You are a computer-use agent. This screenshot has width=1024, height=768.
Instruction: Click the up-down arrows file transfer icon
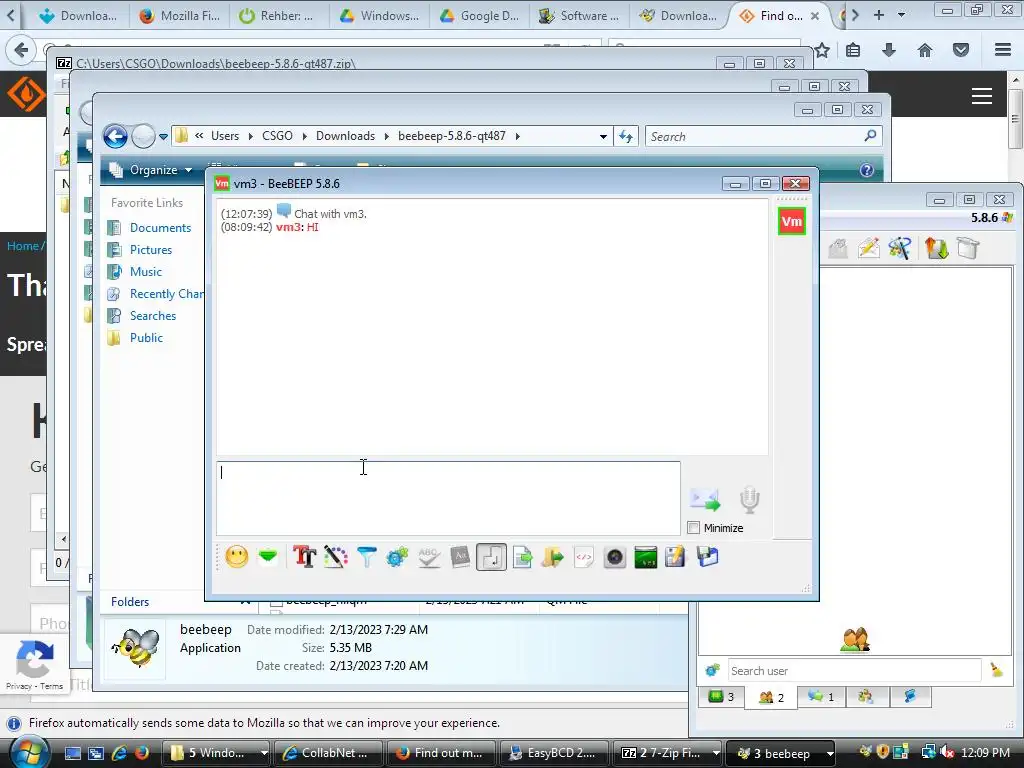(x=936, y=248)
